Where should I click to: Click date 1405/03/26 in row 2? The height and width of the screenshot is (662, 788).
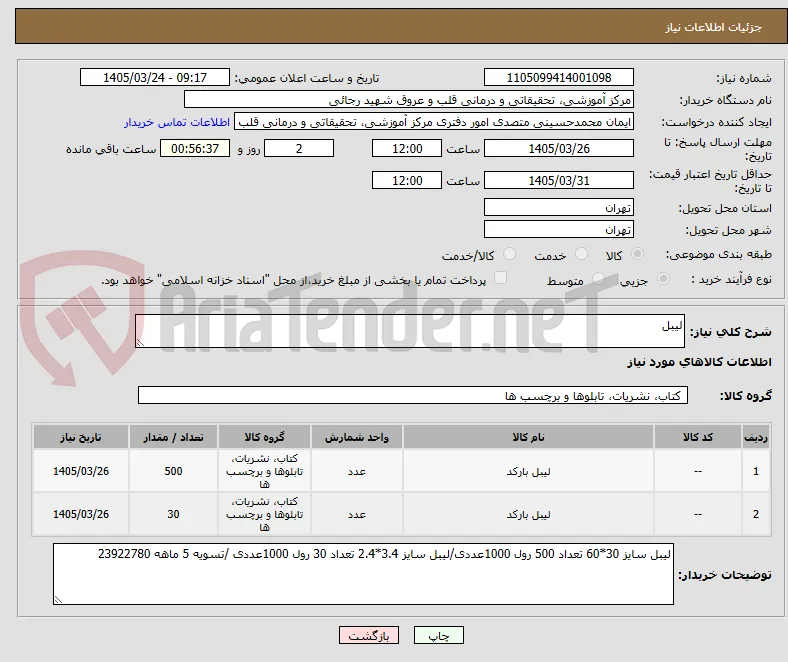pyautogui.click(x=81, y=514)
